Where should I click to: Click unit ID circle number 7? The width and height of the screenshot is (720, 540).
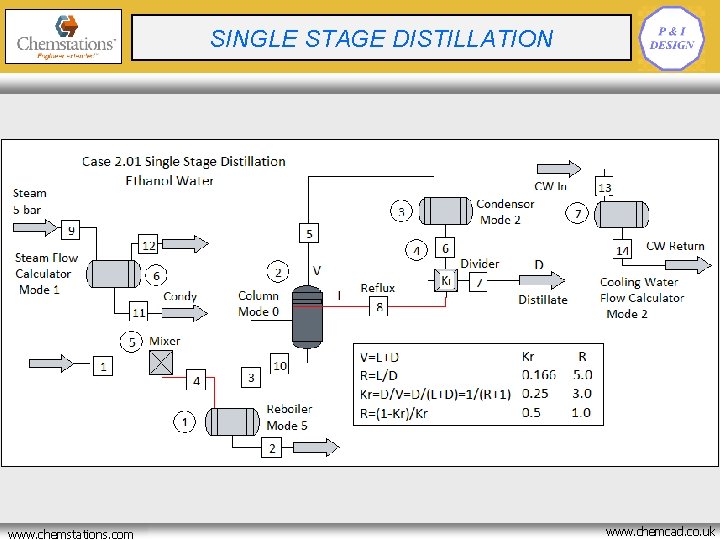pyautogui.click(x=577, y=214)
